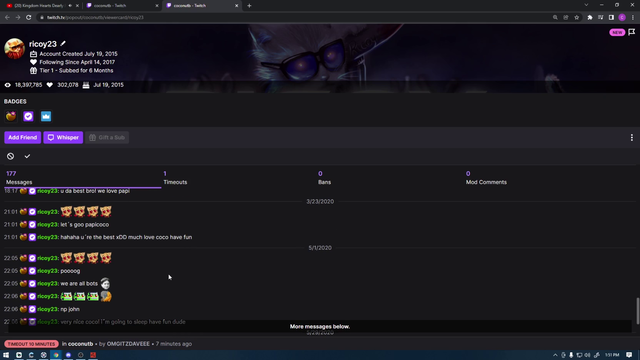Click the TIMEOUT 10 MINUTES label
This screenshot has height=360, width=640.
pos(31,344)
